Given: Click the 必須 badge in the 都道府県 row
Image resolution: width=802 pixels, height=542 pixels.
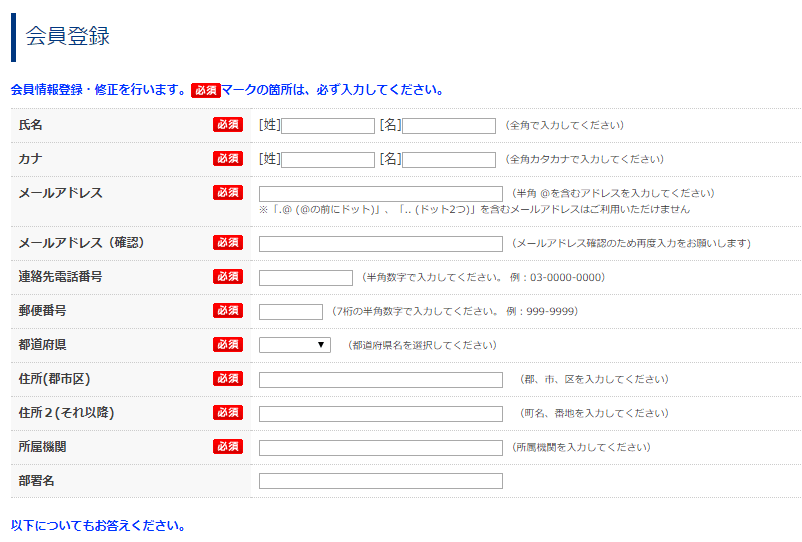Looking at the screenshot, I should [227, 345].
